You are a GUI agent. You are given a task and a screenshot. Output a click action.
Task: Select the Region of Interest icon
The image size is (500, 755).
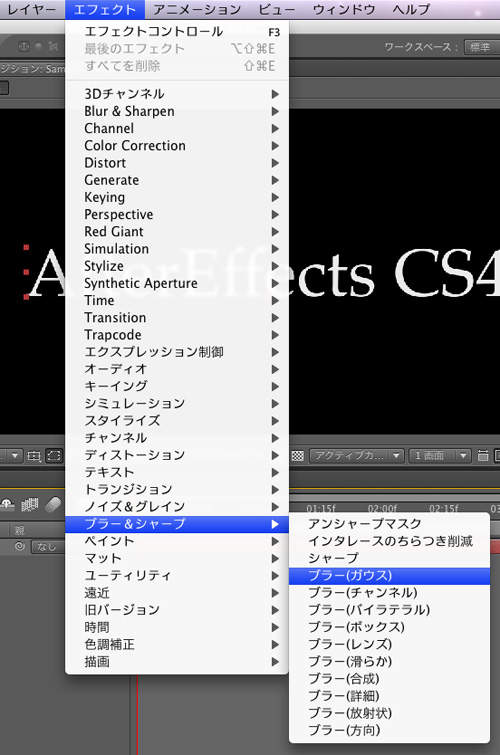coord(34,456)
